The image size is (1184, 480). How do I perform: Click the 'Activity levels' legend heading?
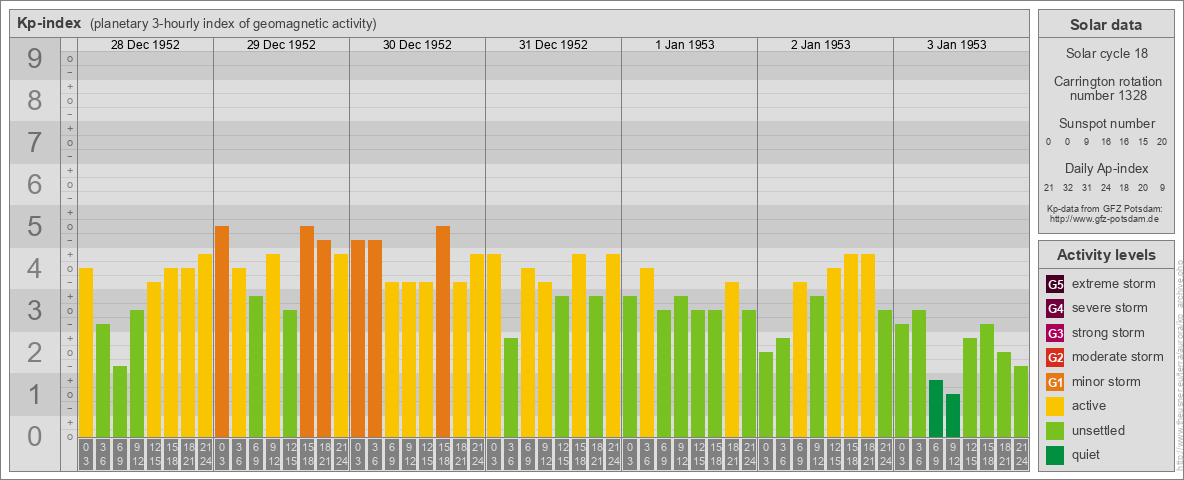tap(1106, 255)
